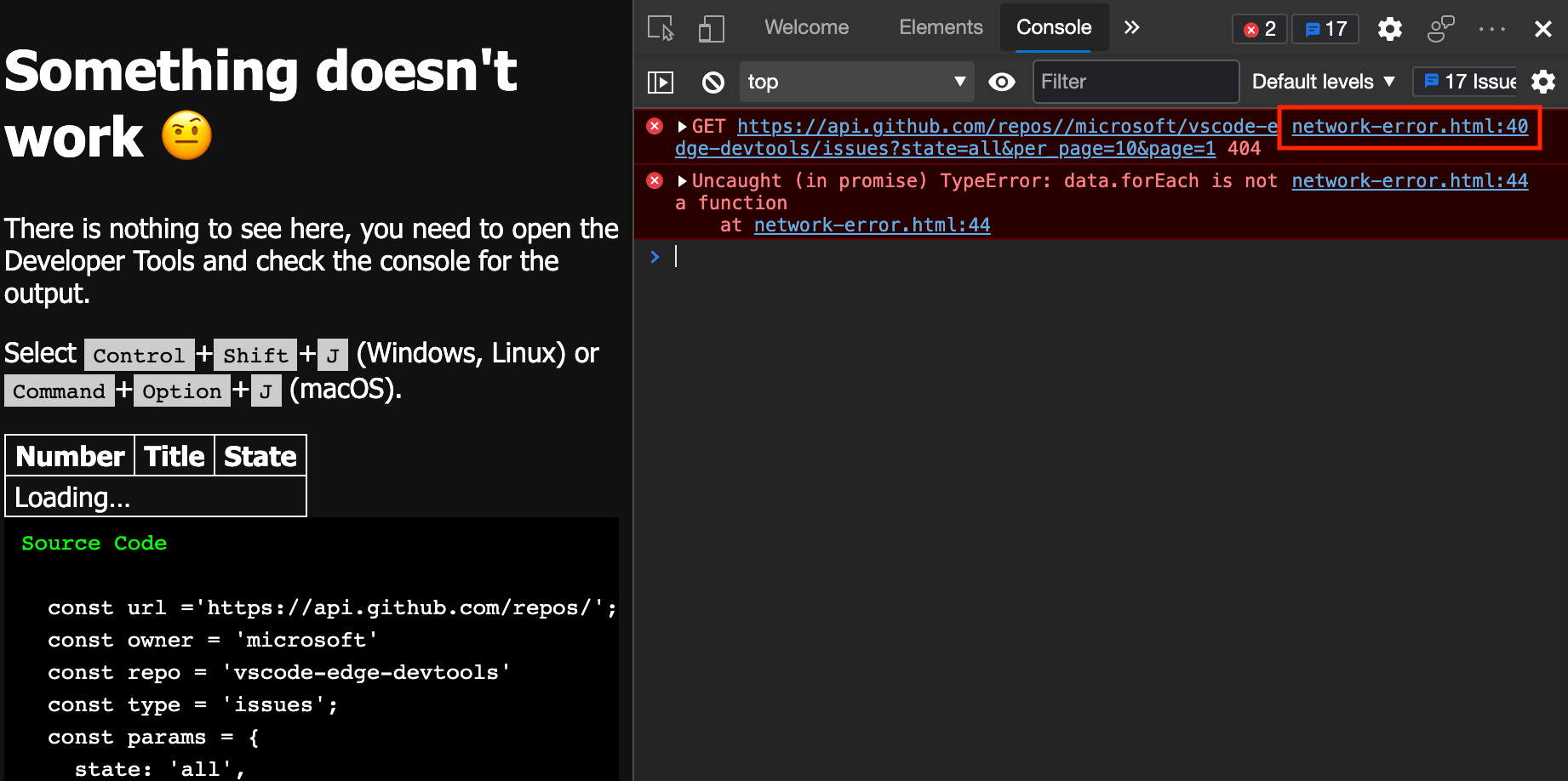Image resolution: width=1568 pixels, height=781 pixels.
Task: Create a live expression with the eye icon
Action: (1002, 82)
